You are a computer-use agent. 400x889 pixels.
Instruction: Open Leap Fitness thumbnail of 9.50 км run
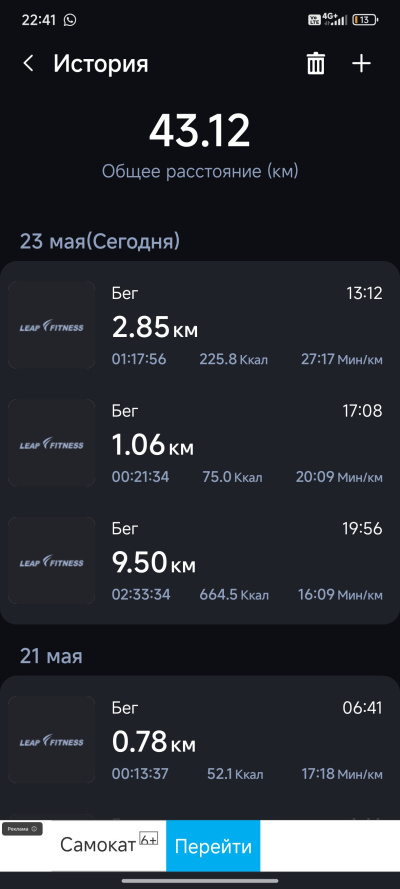pyautogui.click(x=52, y=561)
